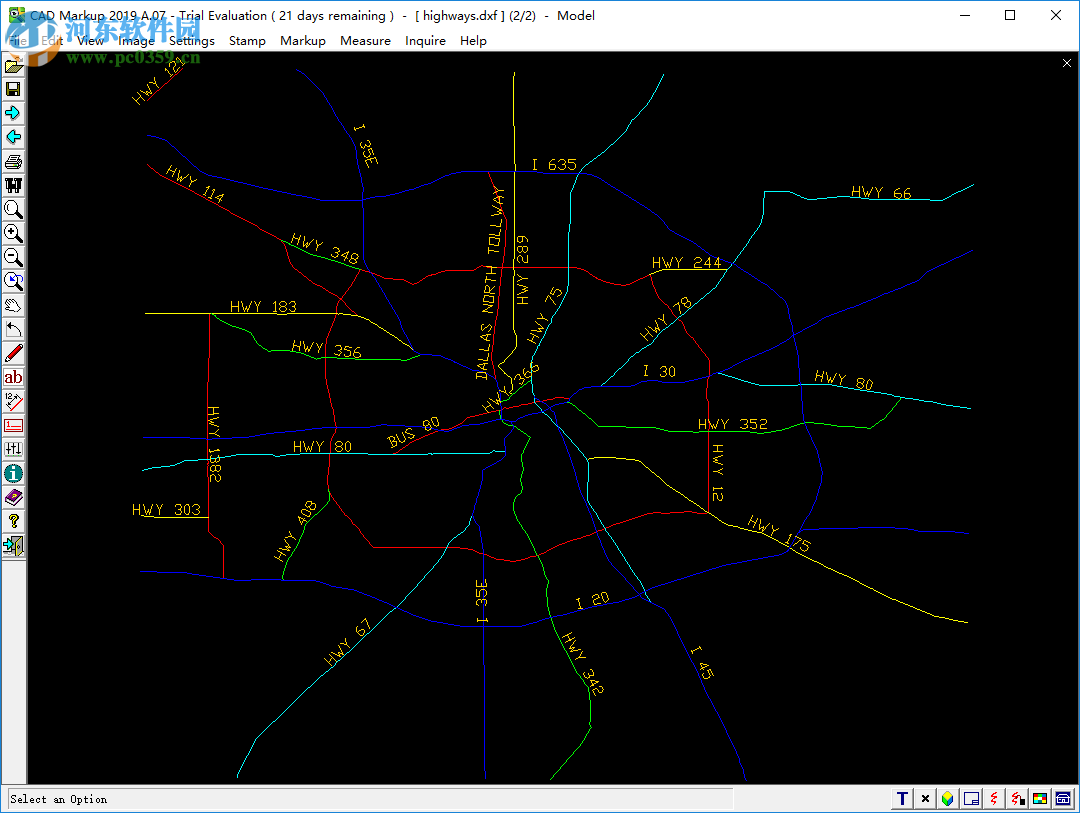The height and width of the screenshot is (813, 1080).
Task: Pick the red pencil markup tool
Action: (x=13, y=352)
